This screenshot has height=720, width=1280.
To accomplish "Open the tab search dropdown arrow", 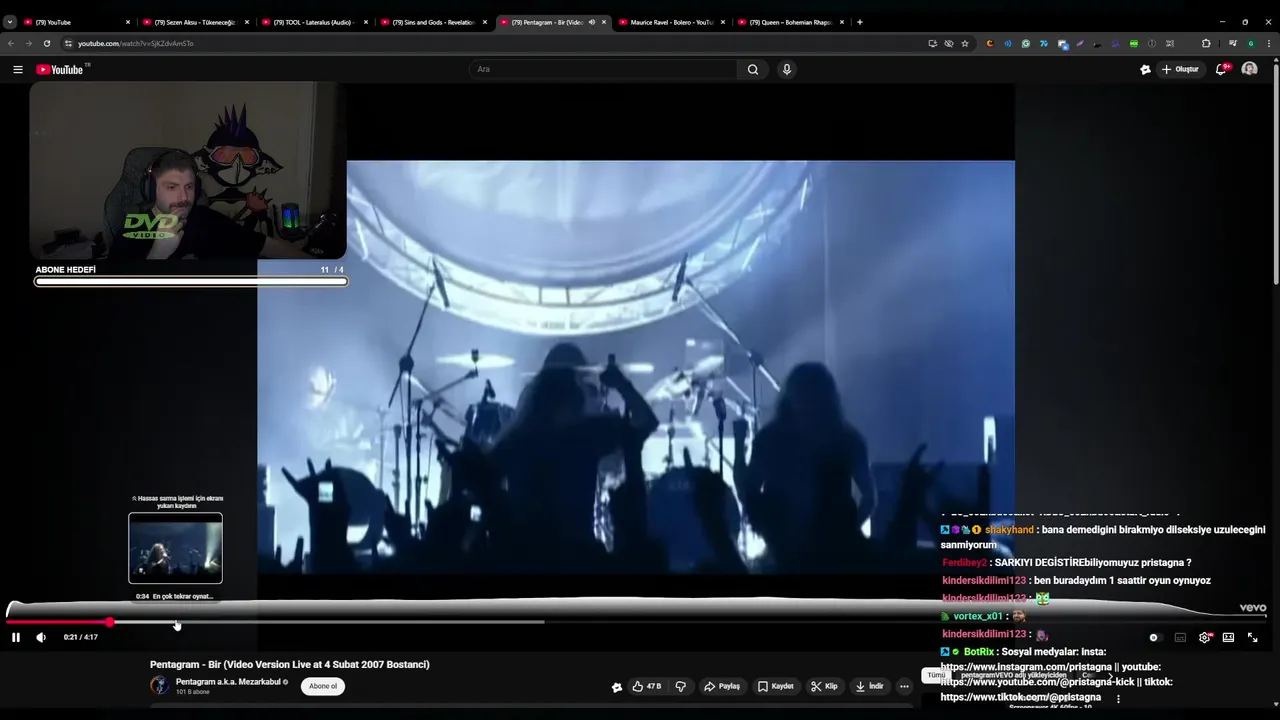I will [10, 22].
